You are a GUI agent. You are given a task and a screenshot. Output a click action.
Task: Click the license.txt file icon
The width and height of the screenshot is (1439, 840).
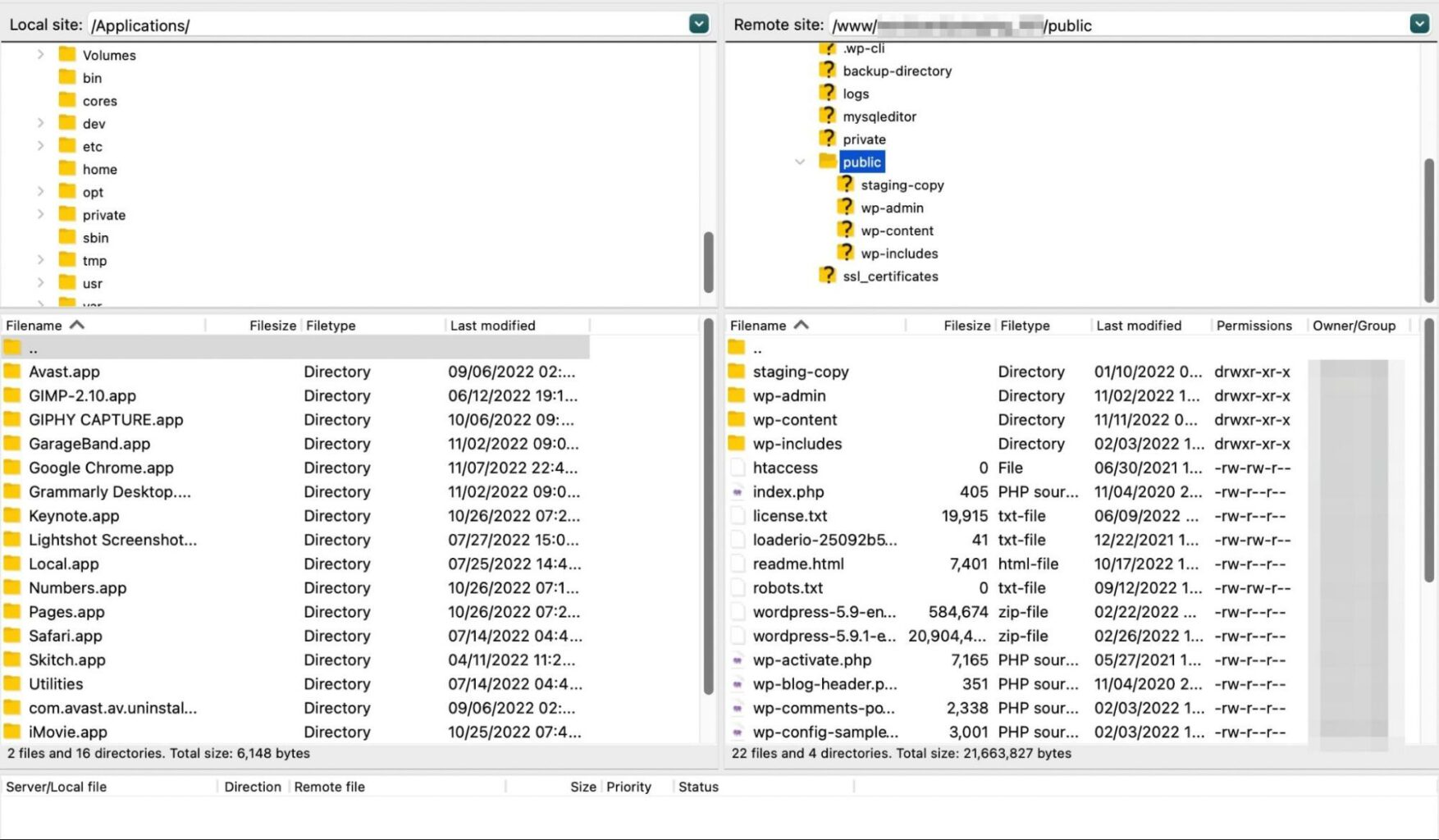click(x=736, y=515)
